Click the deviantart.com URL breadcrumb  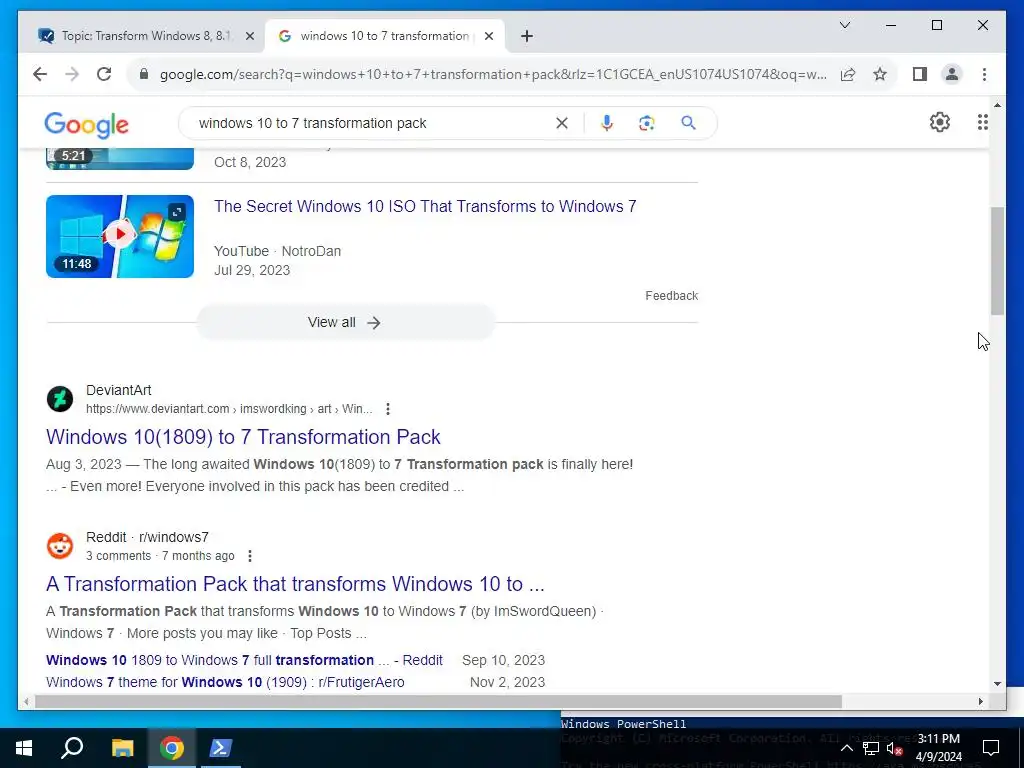pyautogui.click(x=229, y=409)
